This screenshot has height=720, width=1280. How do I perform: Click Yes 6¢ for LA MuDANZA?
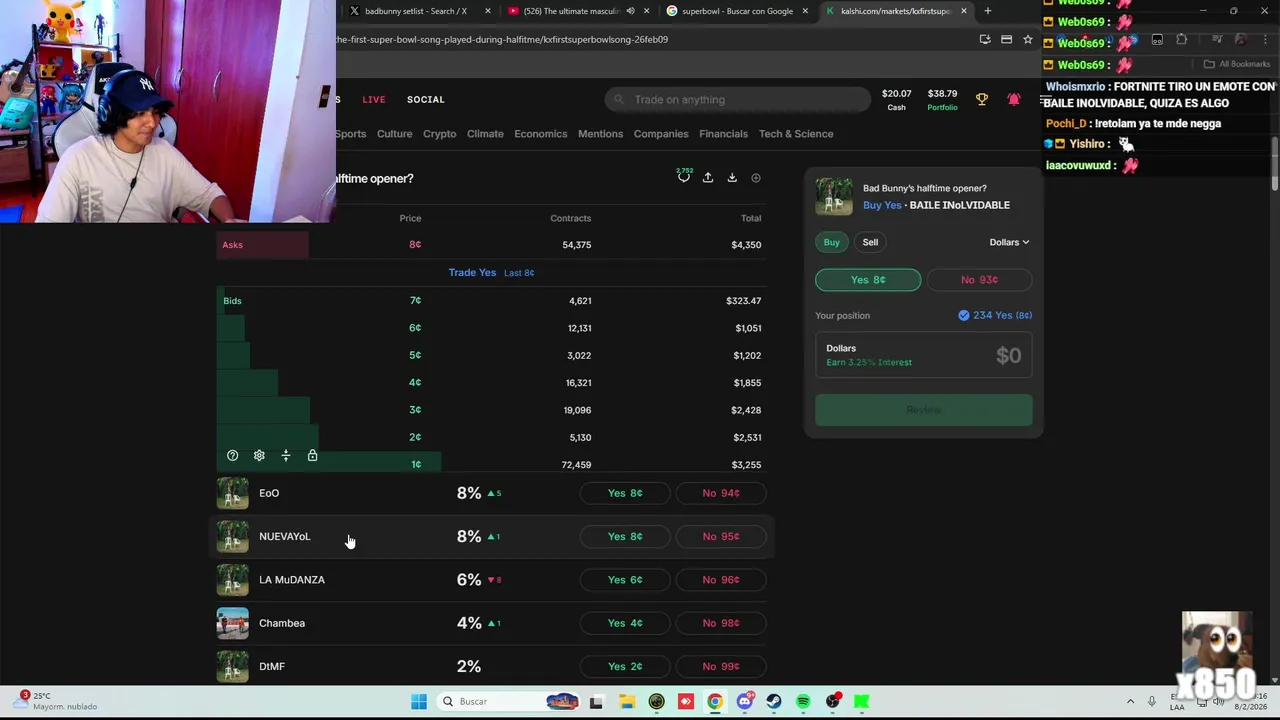click(625, 580)
